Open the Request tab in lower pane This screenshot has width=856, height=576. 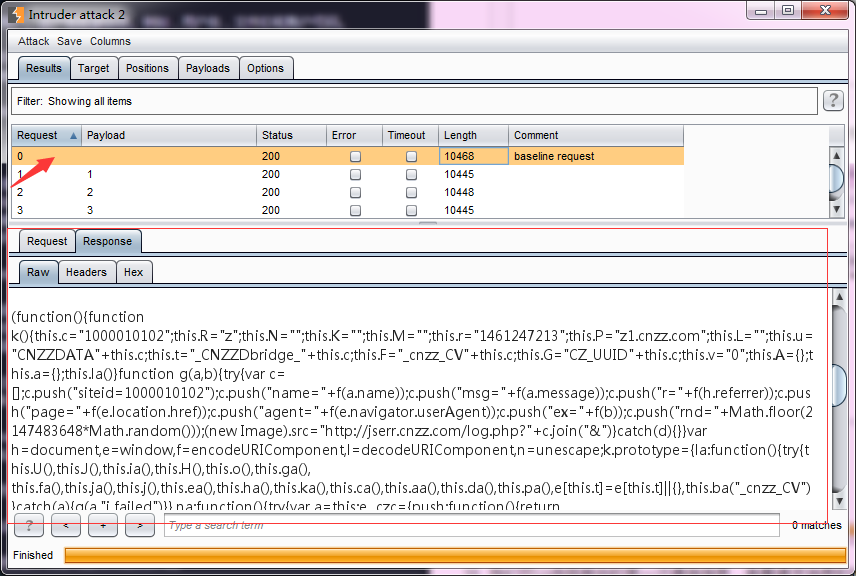click(x=47, y=241)
